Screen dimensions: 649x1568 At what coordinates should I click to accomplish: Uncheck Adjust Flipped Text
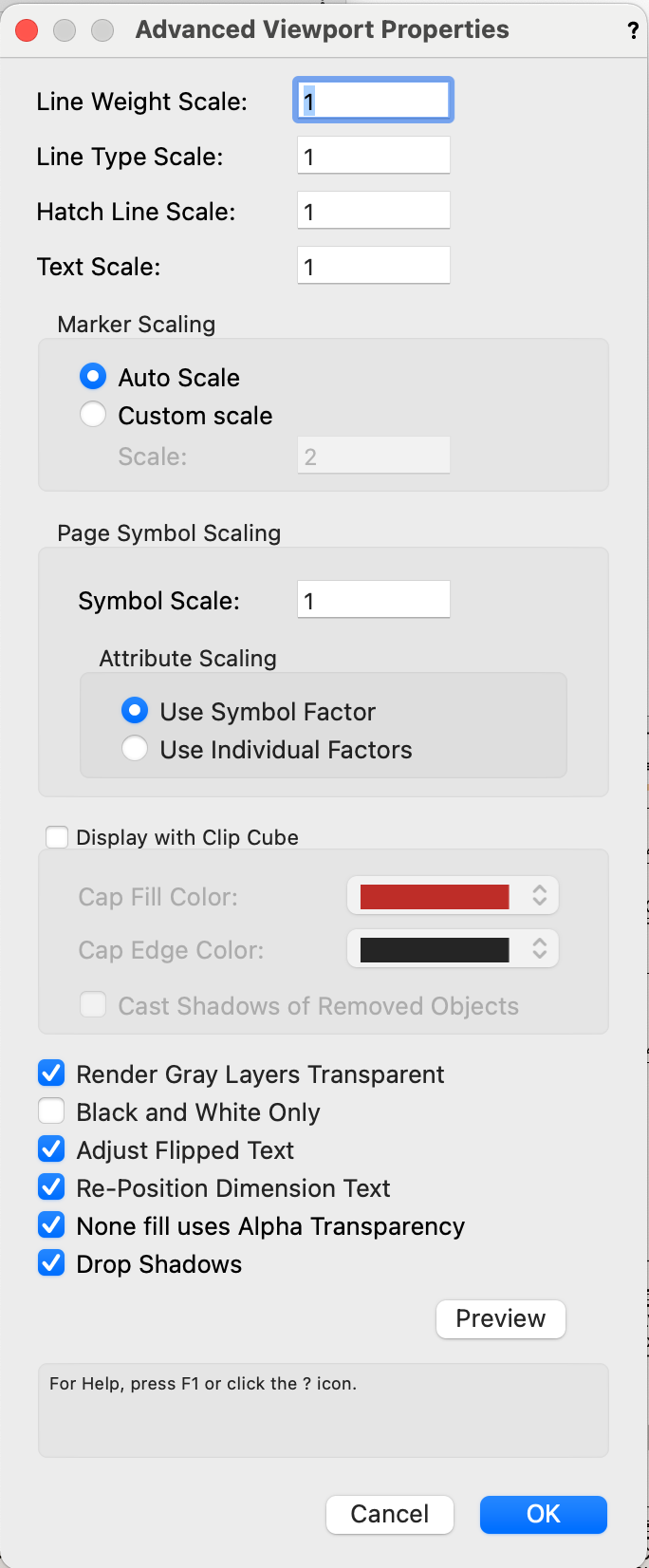pyautogui.click(x=51, y=1148)
